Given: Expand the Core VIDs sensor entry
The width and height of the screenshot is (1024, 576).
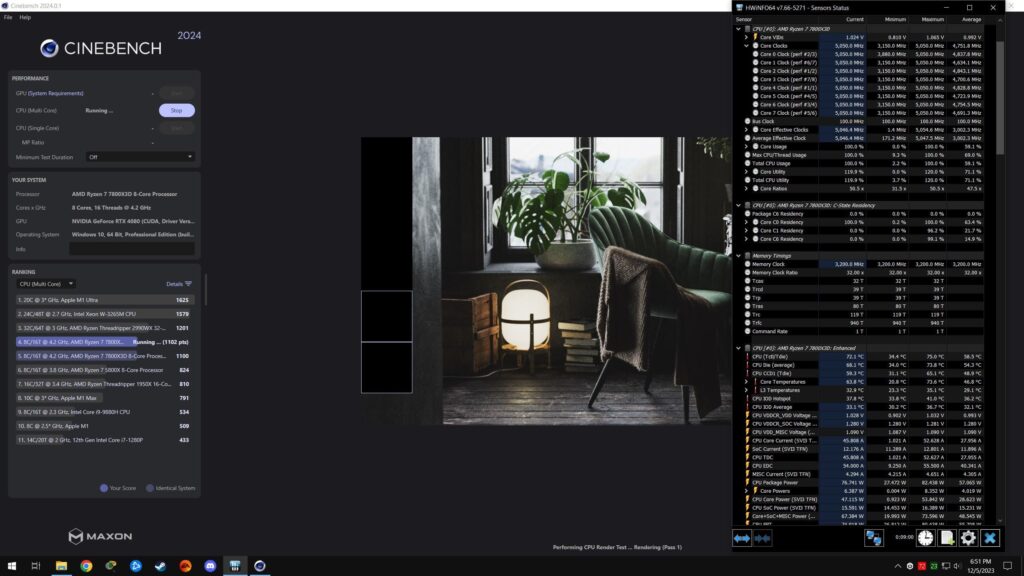Looking at the screenshot, I should pyautogui.click(x=746, y=37).
